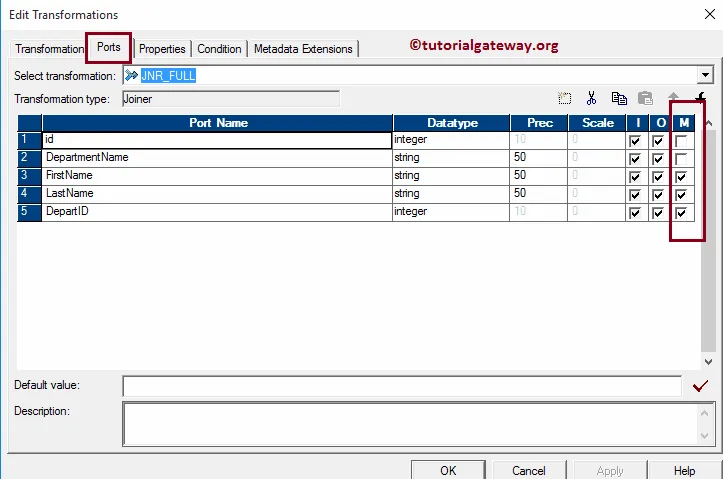Enable master port checkbox for id row
Image resolution: width=723 pixels, height=479 pixels.
(681, 141)
